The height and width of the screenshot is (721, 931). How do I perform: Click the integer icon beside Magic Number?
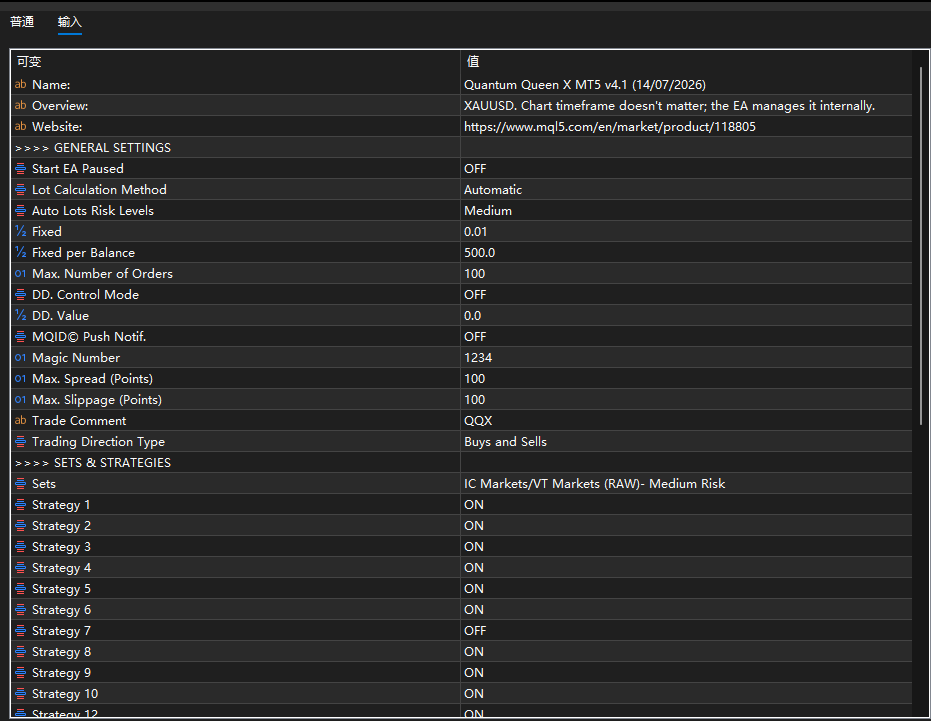tap(20, 358)
